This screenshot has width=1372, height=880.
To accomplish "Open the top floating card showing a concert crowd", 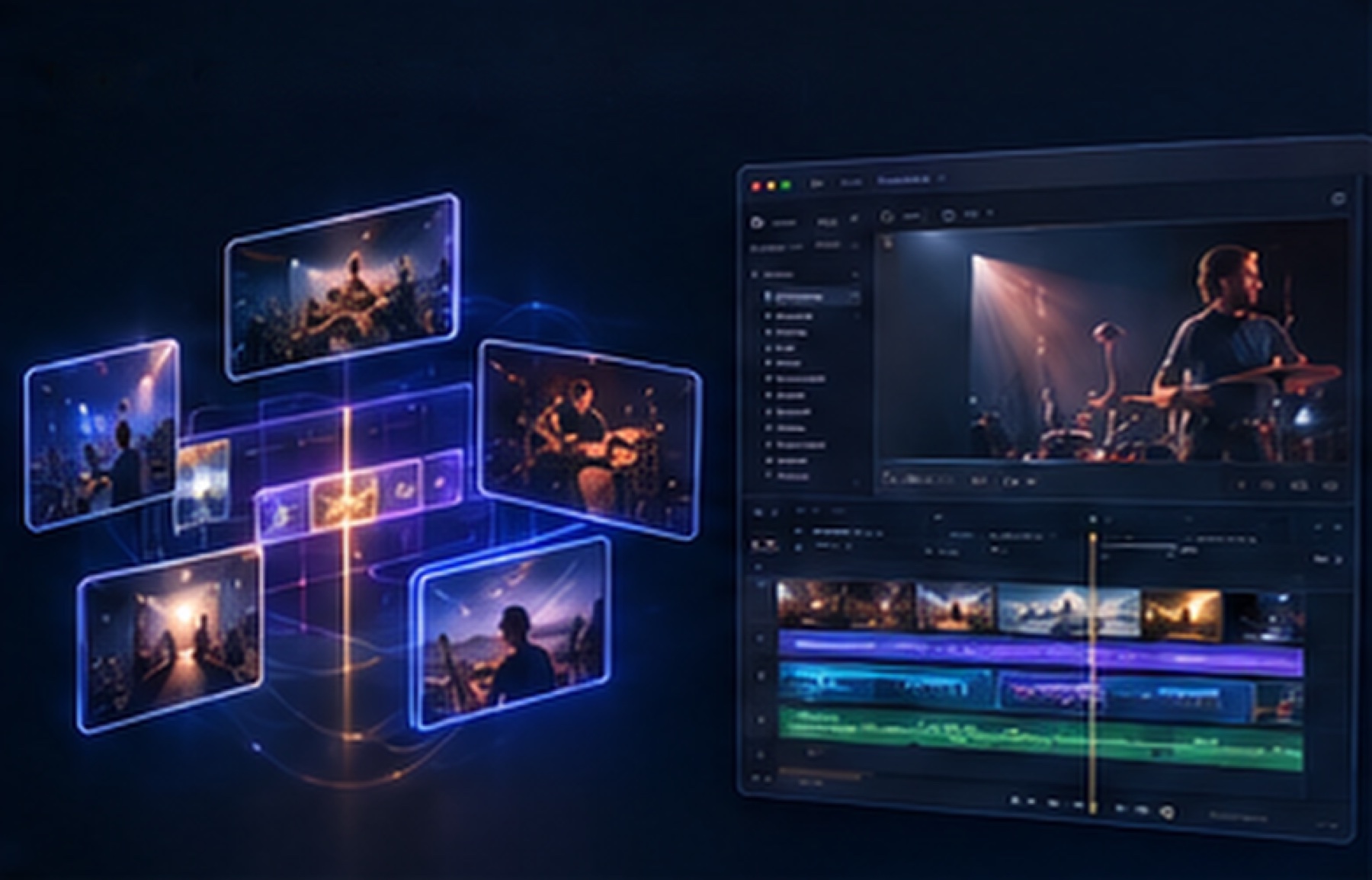I will tap(342, 286).
